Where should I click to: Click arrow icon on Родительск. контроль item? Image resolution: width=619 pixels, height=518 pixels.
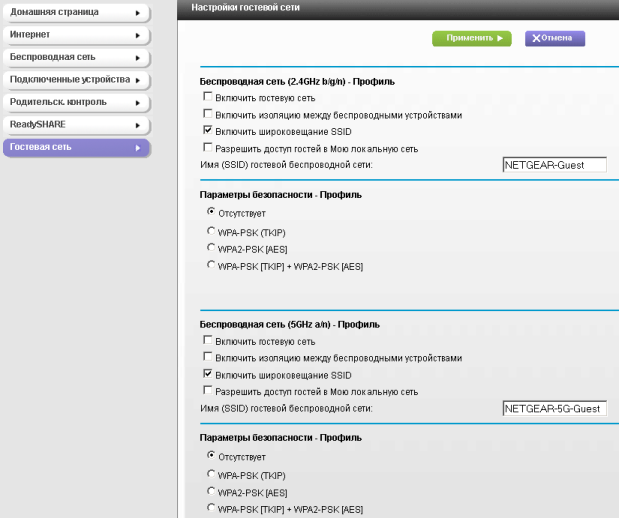(x=138, y=103)
